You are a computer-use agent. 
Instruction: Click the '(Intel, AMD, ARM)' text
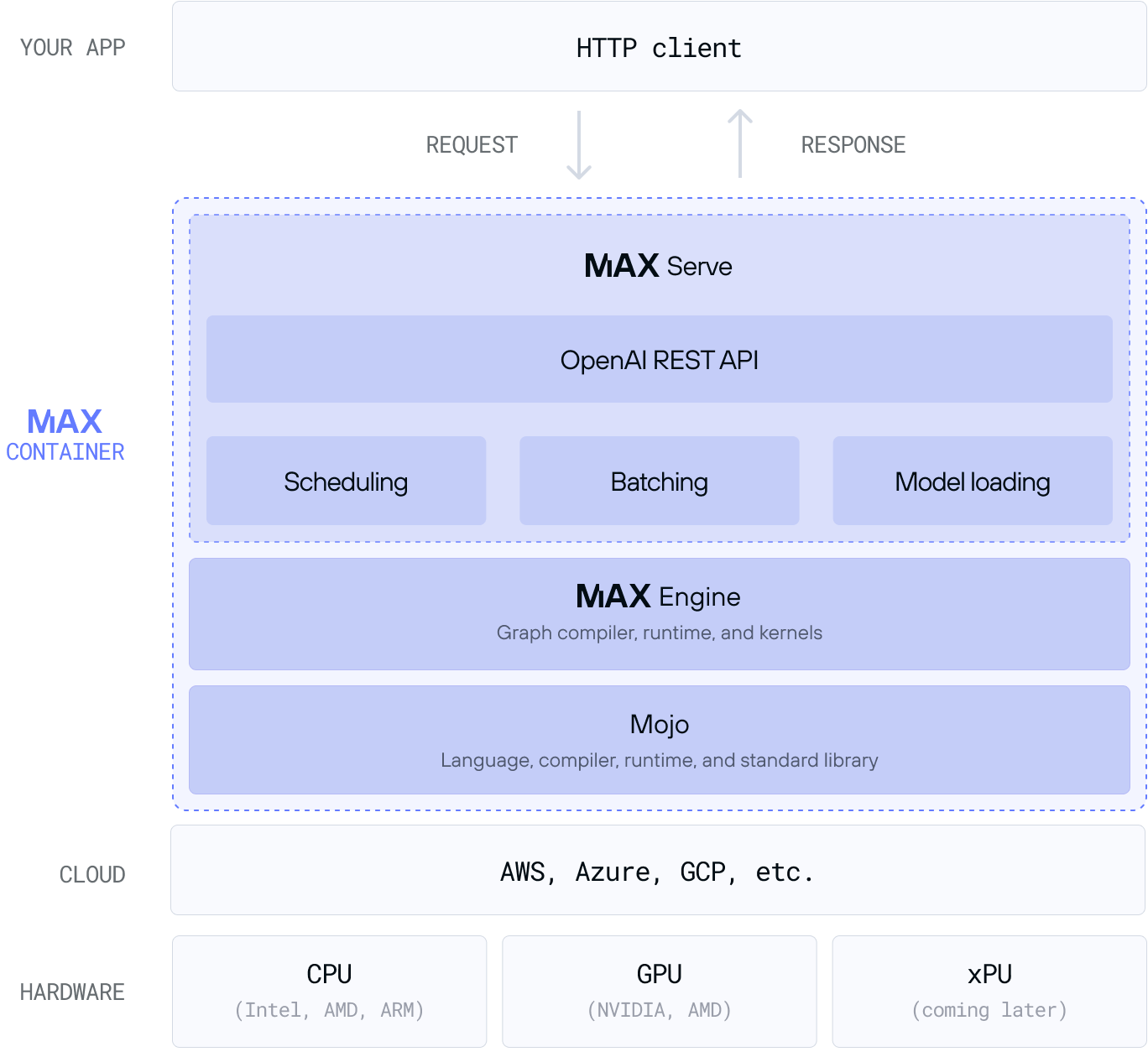click(x=329, y=1010)
